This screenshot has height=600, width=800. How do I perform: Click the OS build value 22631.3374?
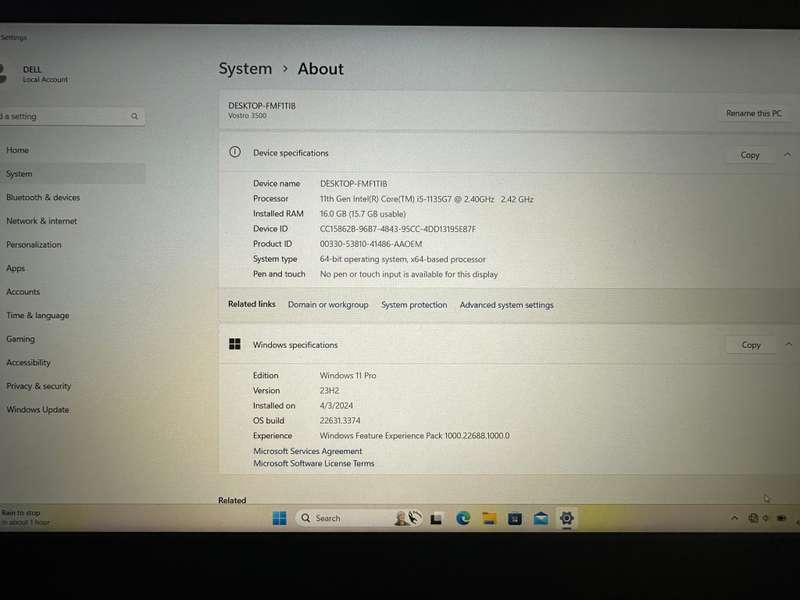pyautogui.click(x=340, y=420)
